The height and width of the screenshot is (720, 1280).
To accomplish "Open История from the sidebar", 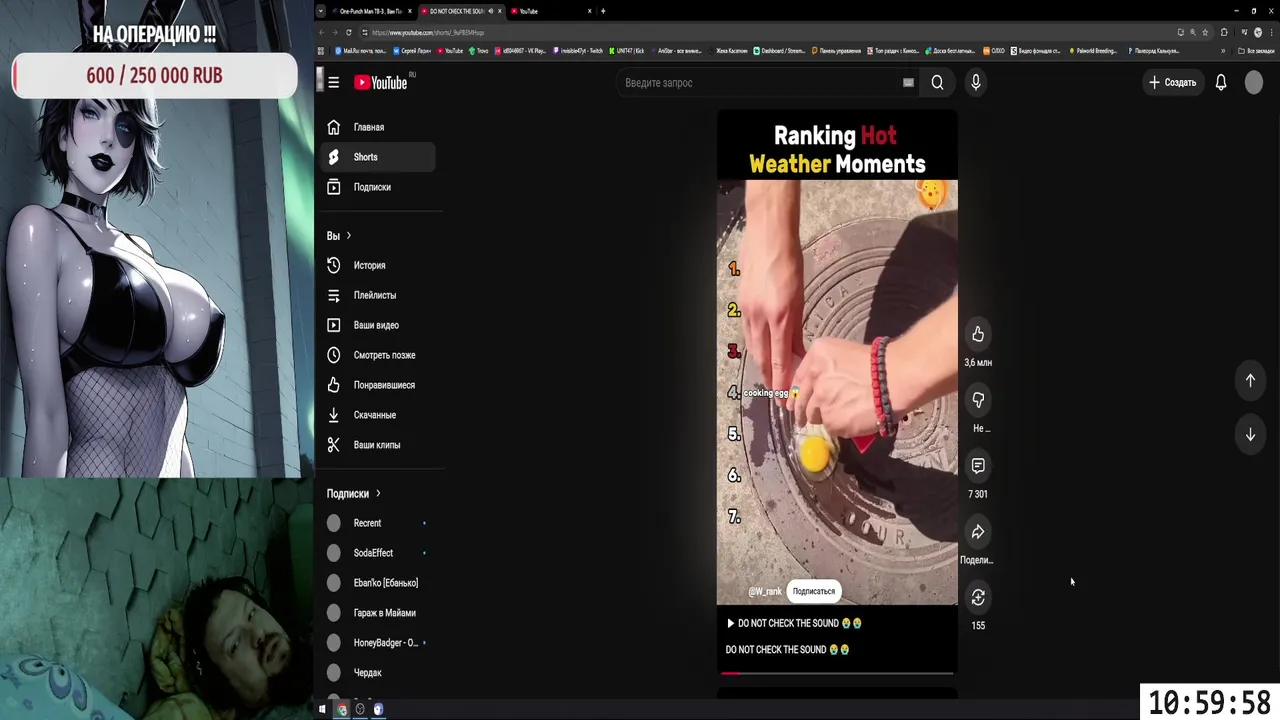I will tap(380, 265).
